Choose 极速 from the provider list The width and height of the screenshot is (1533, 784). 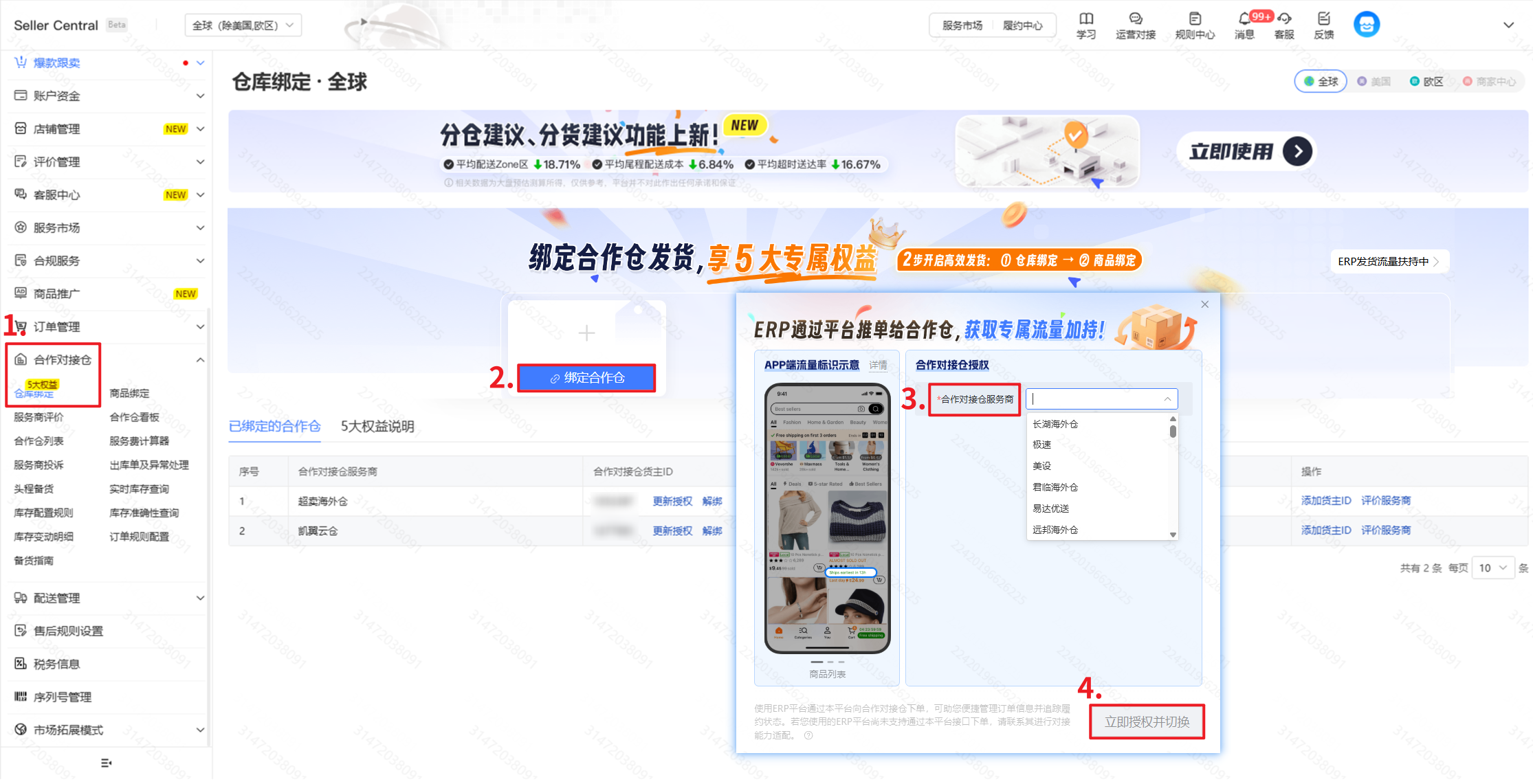[x=1042, y=445]
